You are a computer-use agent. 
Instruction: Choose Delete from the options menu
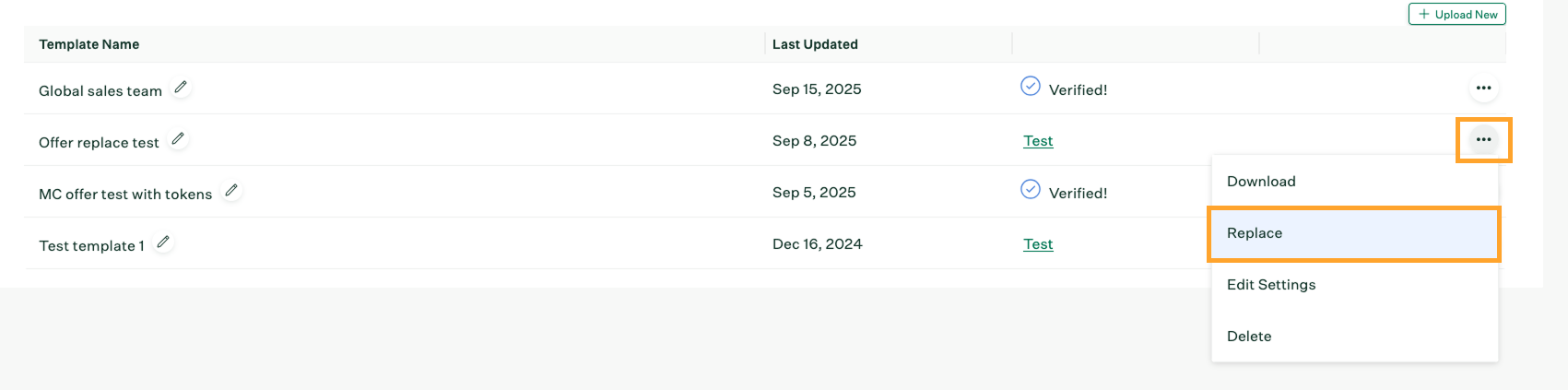pos(1249,337)
